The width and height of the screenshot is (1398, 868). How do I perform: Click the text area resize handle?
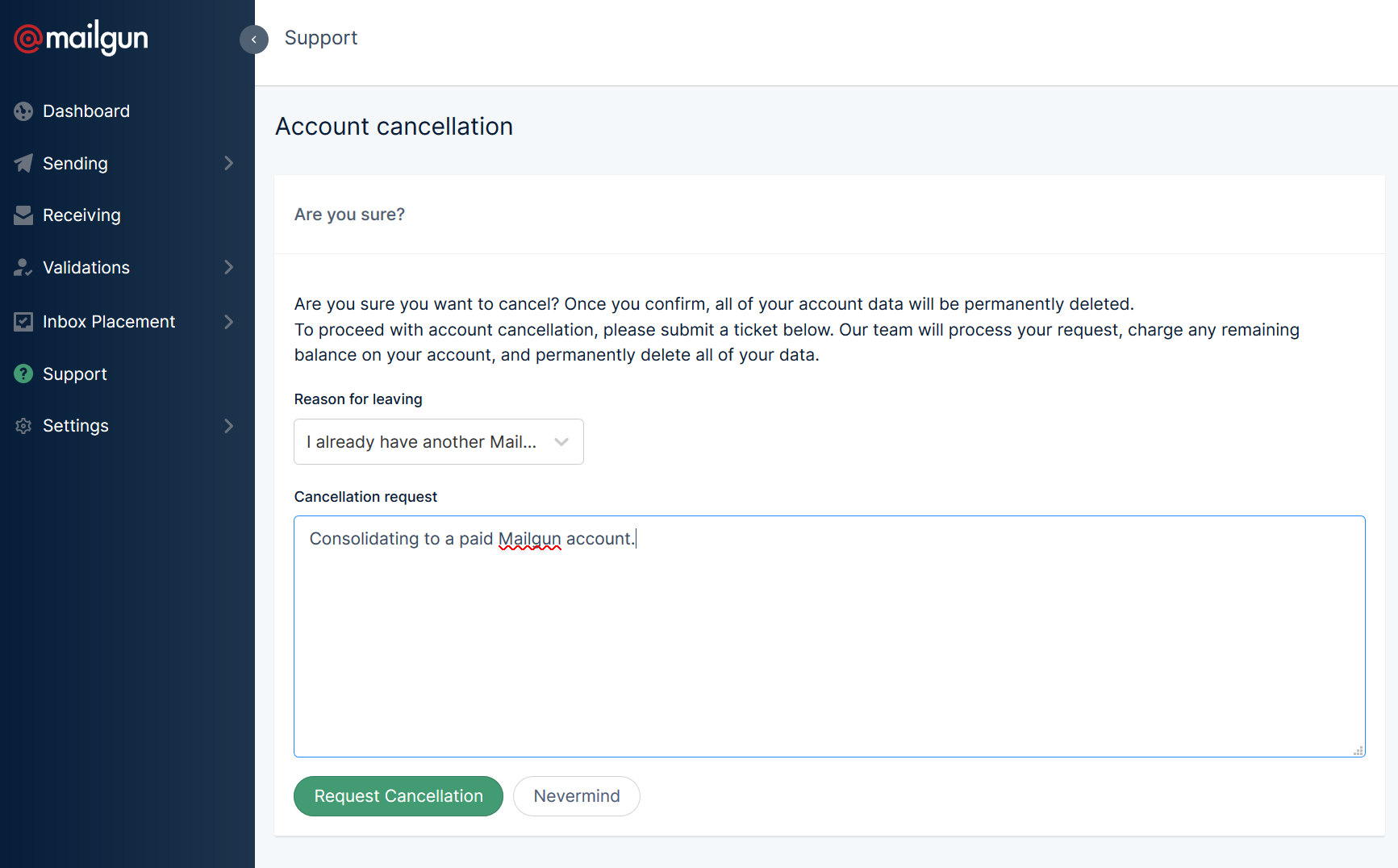click(1358, 750)
